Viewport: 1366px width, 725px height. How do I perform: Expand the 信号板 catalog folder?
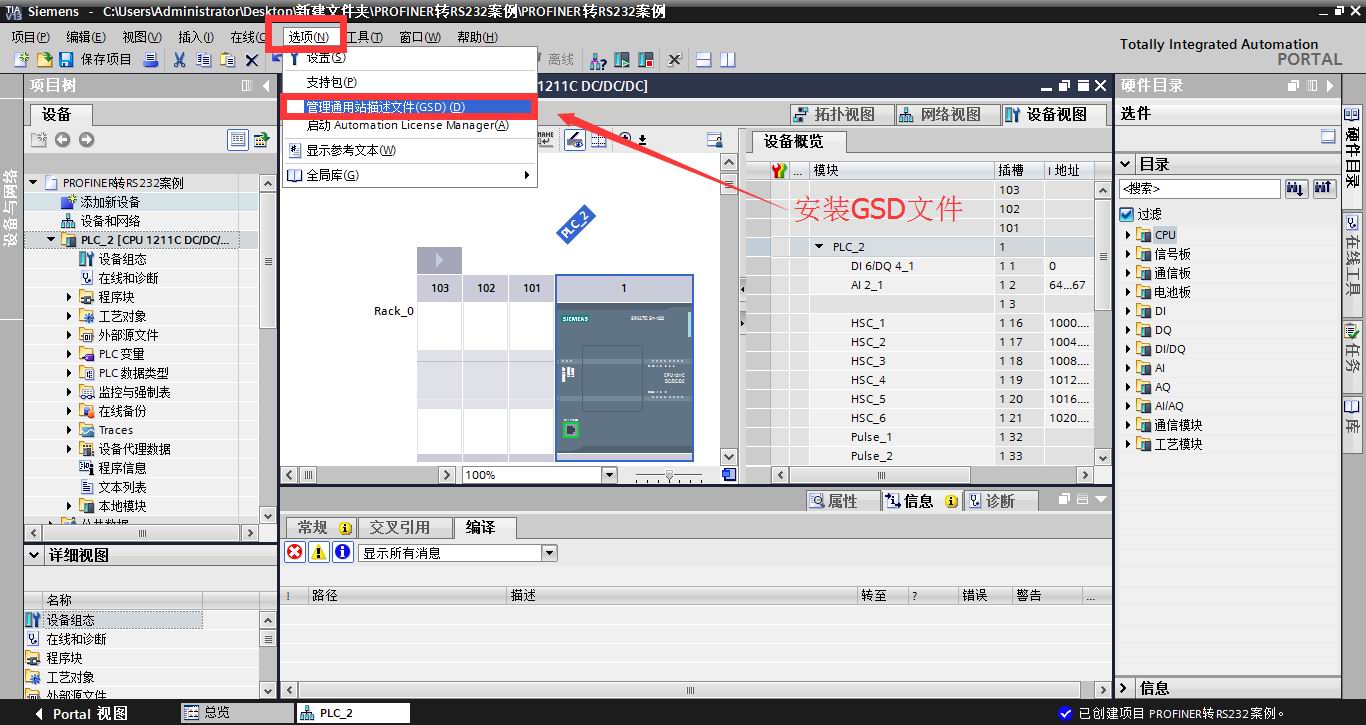(1128, 254)
